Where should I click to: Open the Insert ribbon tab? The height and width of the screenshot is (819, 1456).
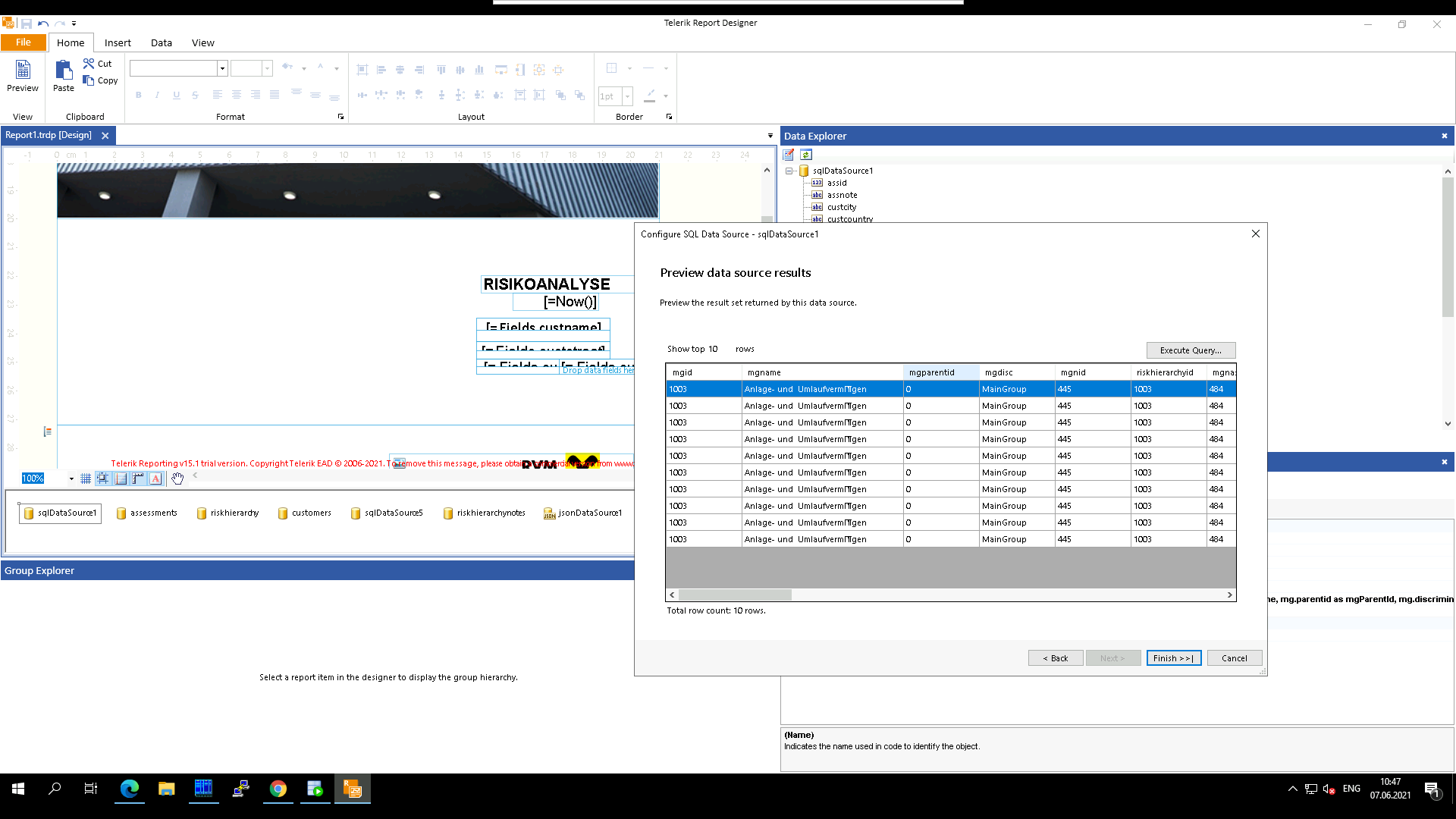(118, 42)
